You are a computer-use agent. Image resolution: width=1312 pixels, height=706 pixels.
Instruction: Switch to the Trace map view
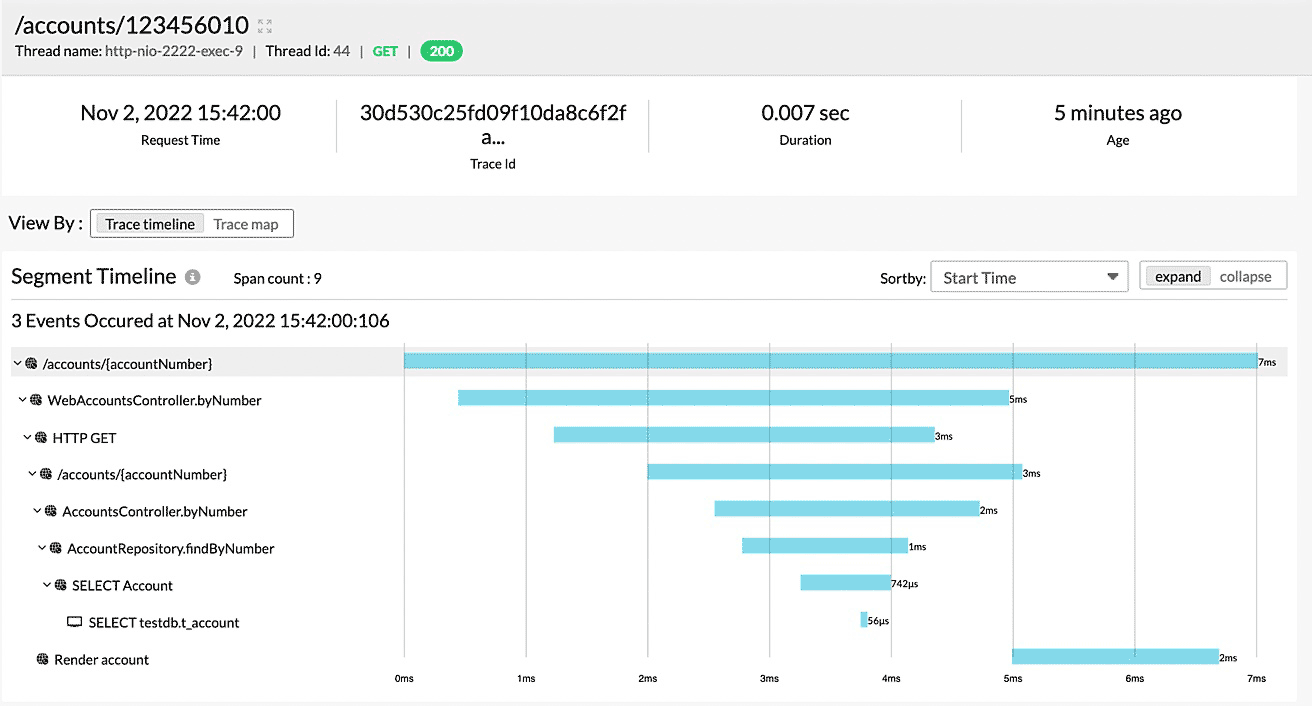point(247,223)
